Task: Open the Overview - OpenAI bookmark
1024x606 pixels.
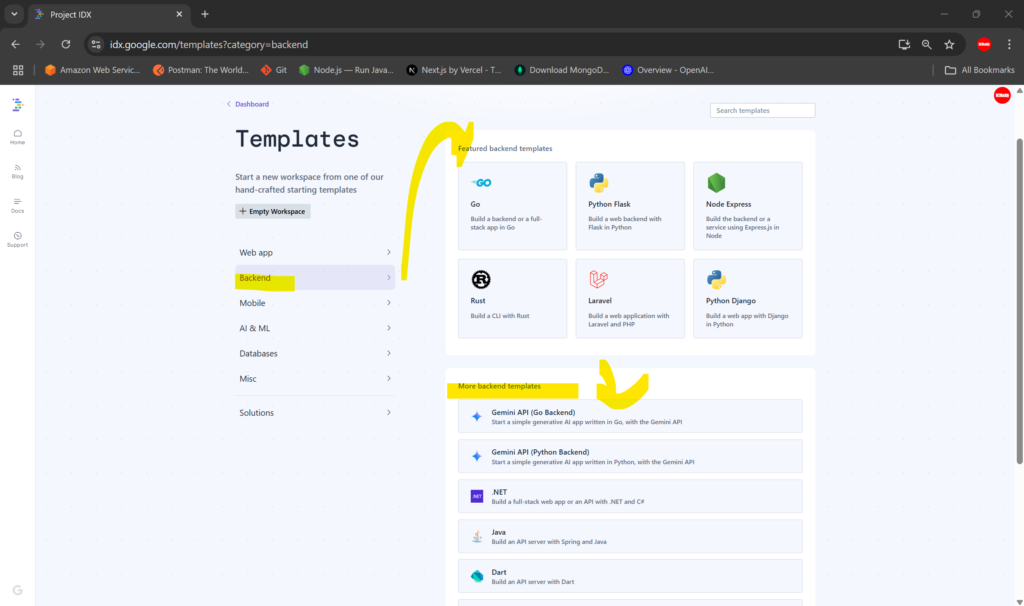Action: 668,70
